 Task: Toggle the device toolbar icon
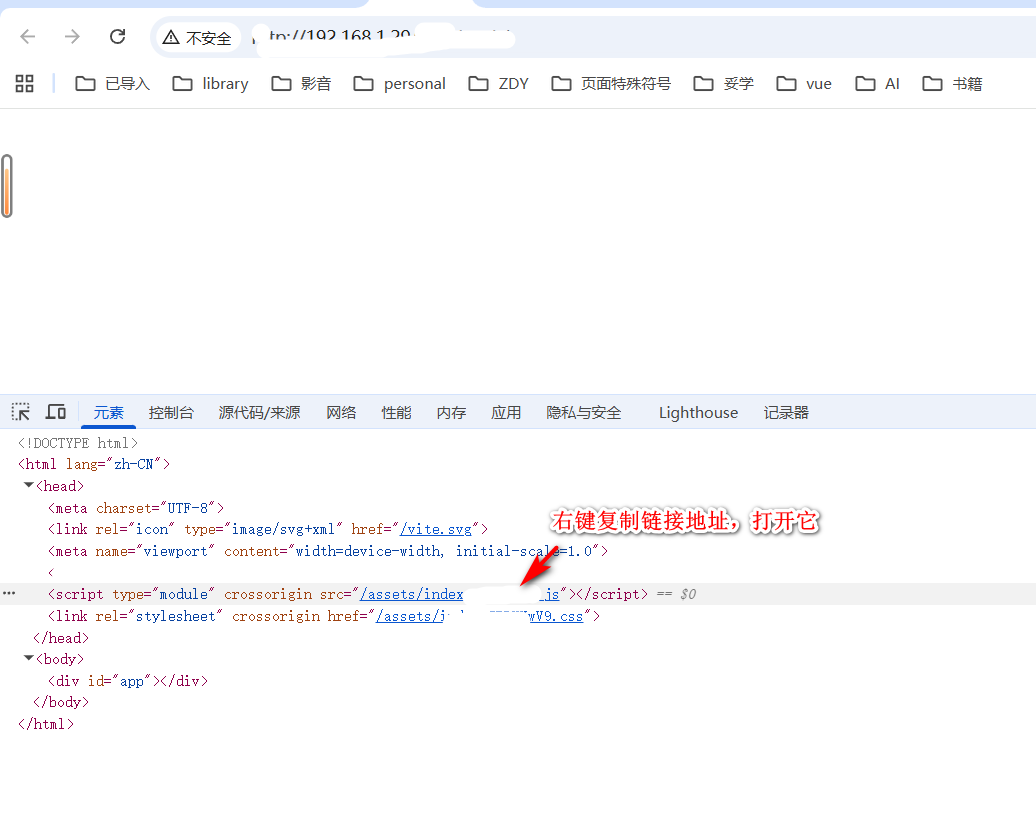pyautogui.click(x=56, y=412)
